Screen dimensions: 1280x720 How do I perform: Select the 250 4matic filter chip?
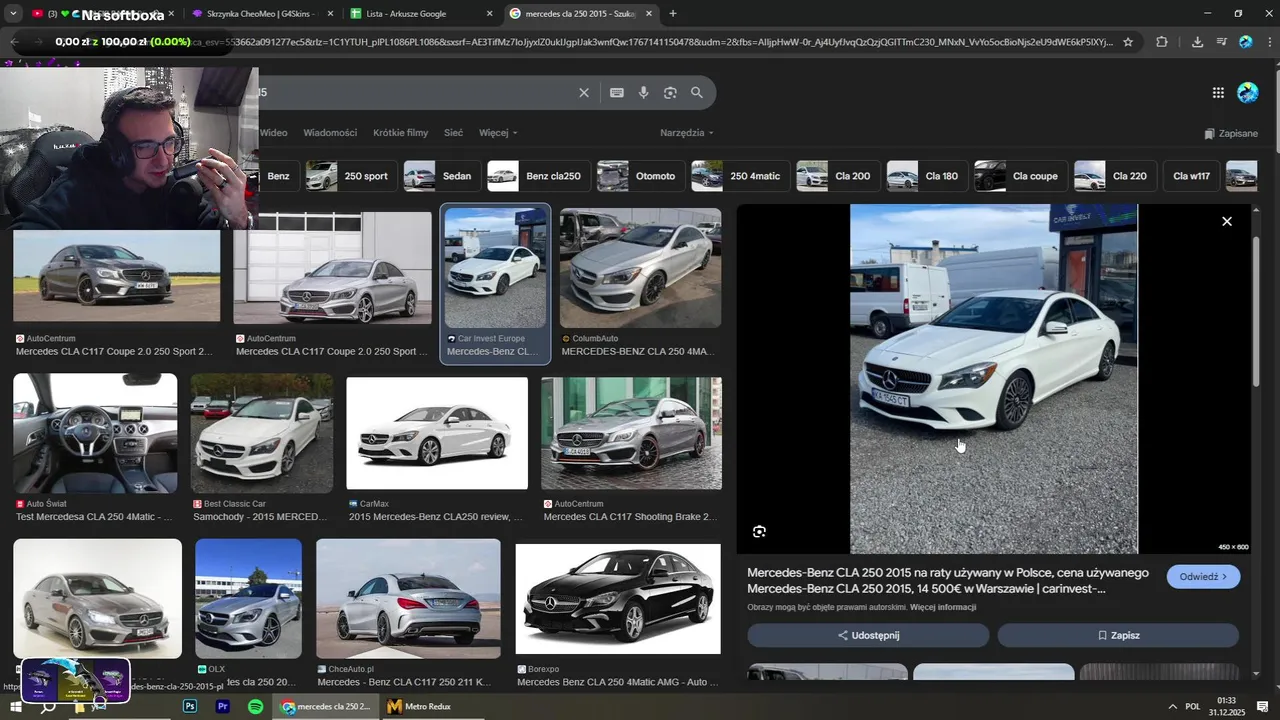point(741,176)
